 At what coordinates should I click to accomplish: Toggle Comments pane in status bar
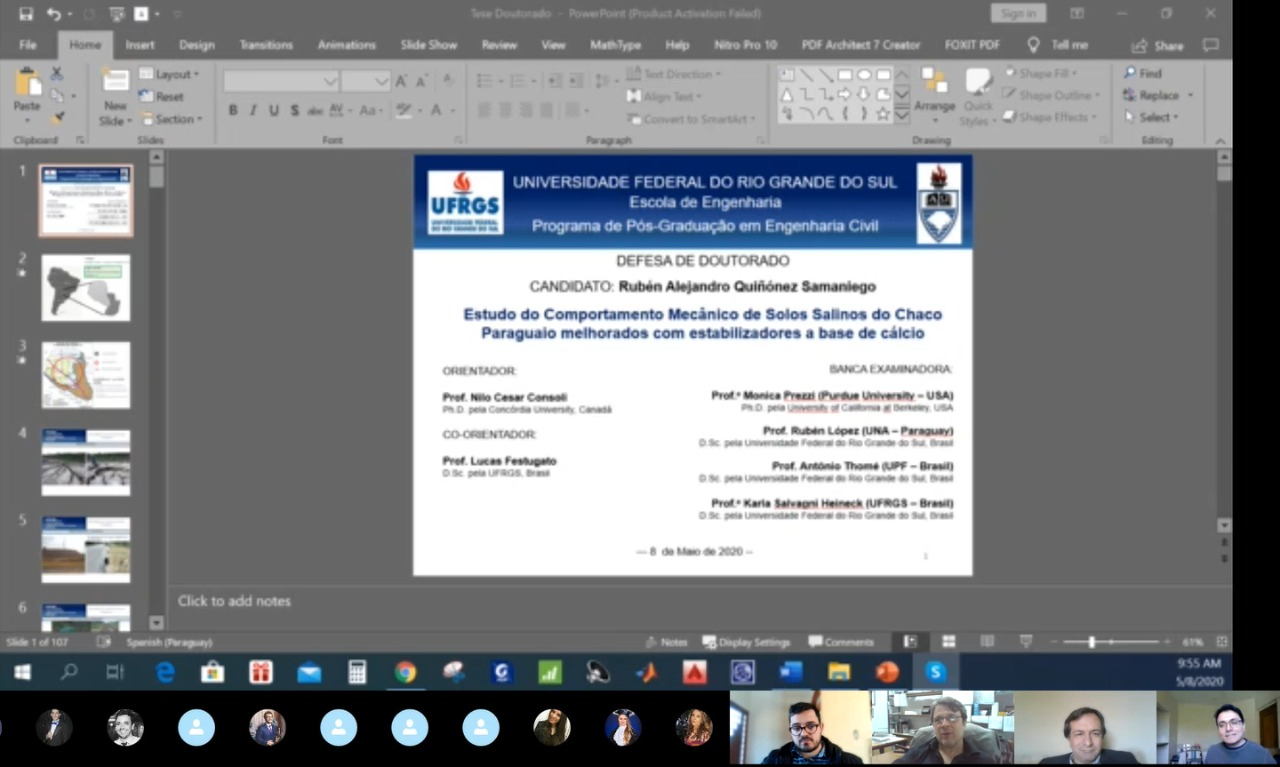[x=841, y=642]
